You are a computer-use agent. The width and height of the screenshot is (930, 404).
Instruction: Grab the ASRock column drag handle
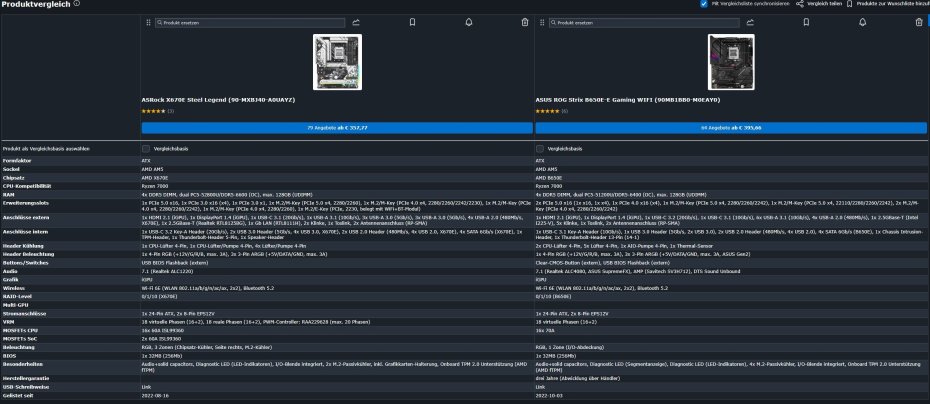(148, 23)
